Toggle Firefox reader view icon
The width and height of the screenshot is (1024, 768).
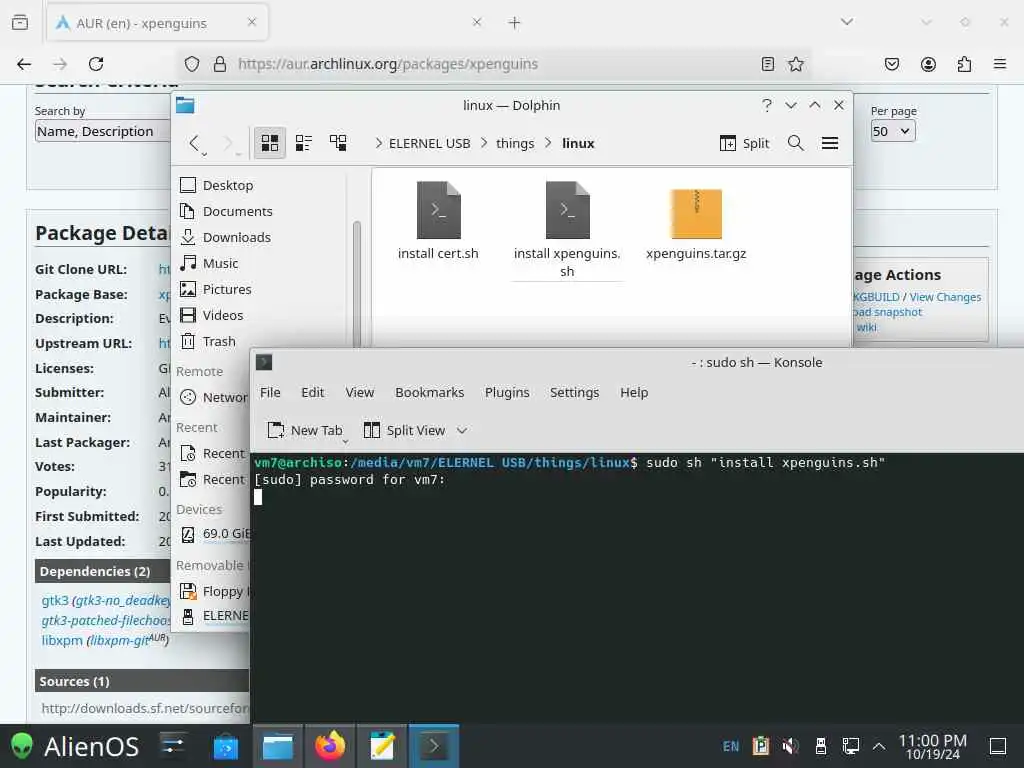coord(768,64)
